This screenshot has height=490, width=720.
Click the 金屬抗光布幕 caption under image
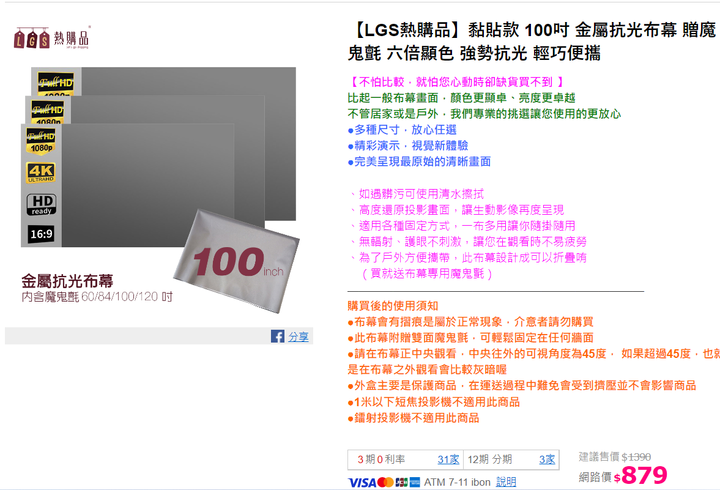coord(67,281)
